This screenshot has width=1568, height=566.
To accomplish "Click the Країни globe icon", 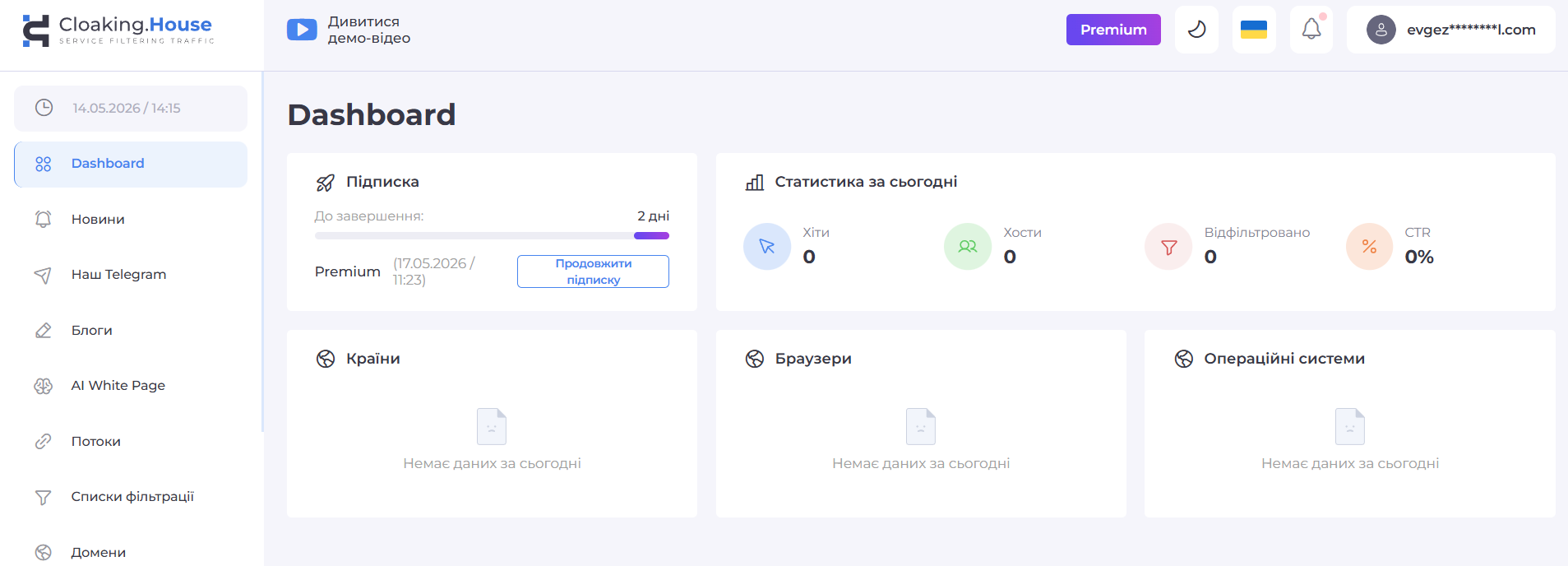I will (x=326, y=359).
